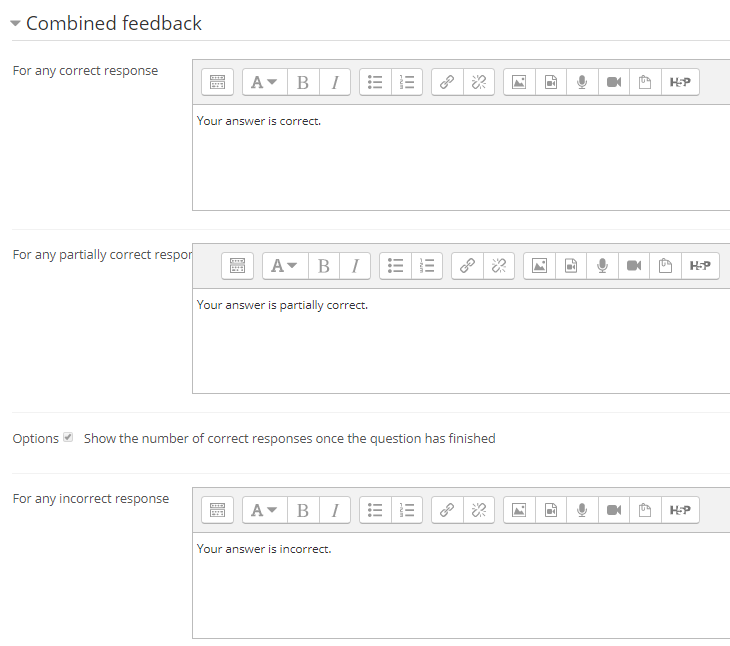Click the 'For any correct response' label

pyautogui.click(x=85, y=71)
